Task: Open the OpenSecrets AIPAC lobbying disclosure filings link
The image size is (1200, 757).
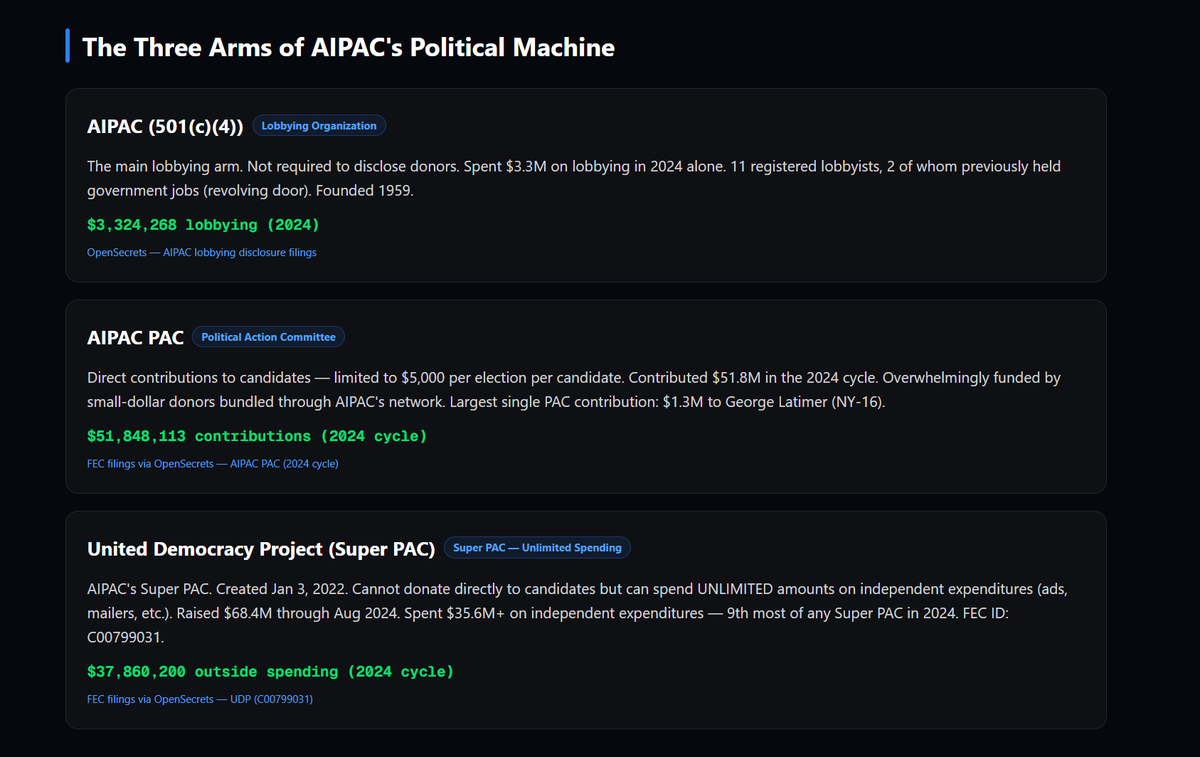Action: pos(202,252)
